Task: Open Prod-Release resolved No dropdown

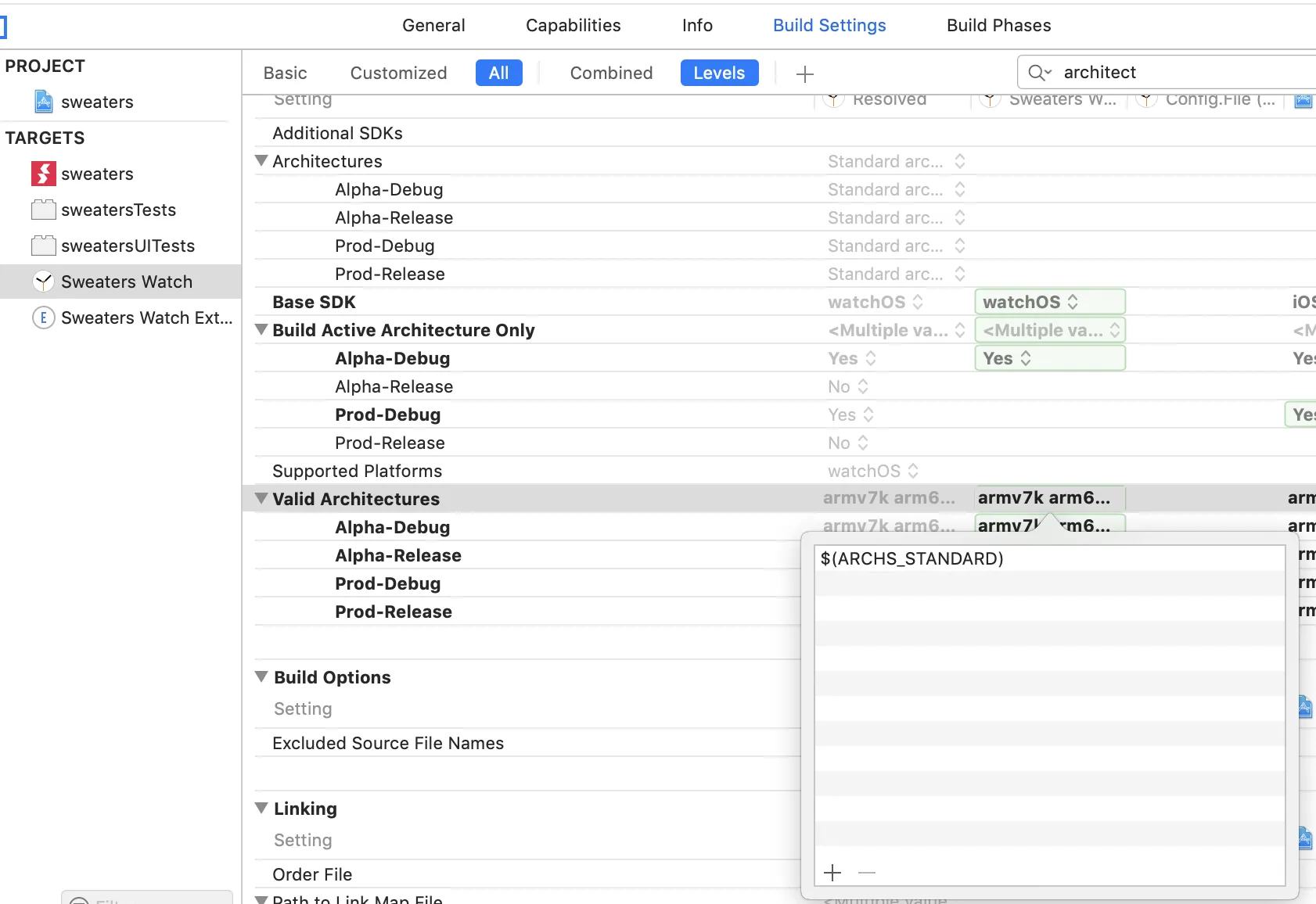Action: [x=848, y=443]
